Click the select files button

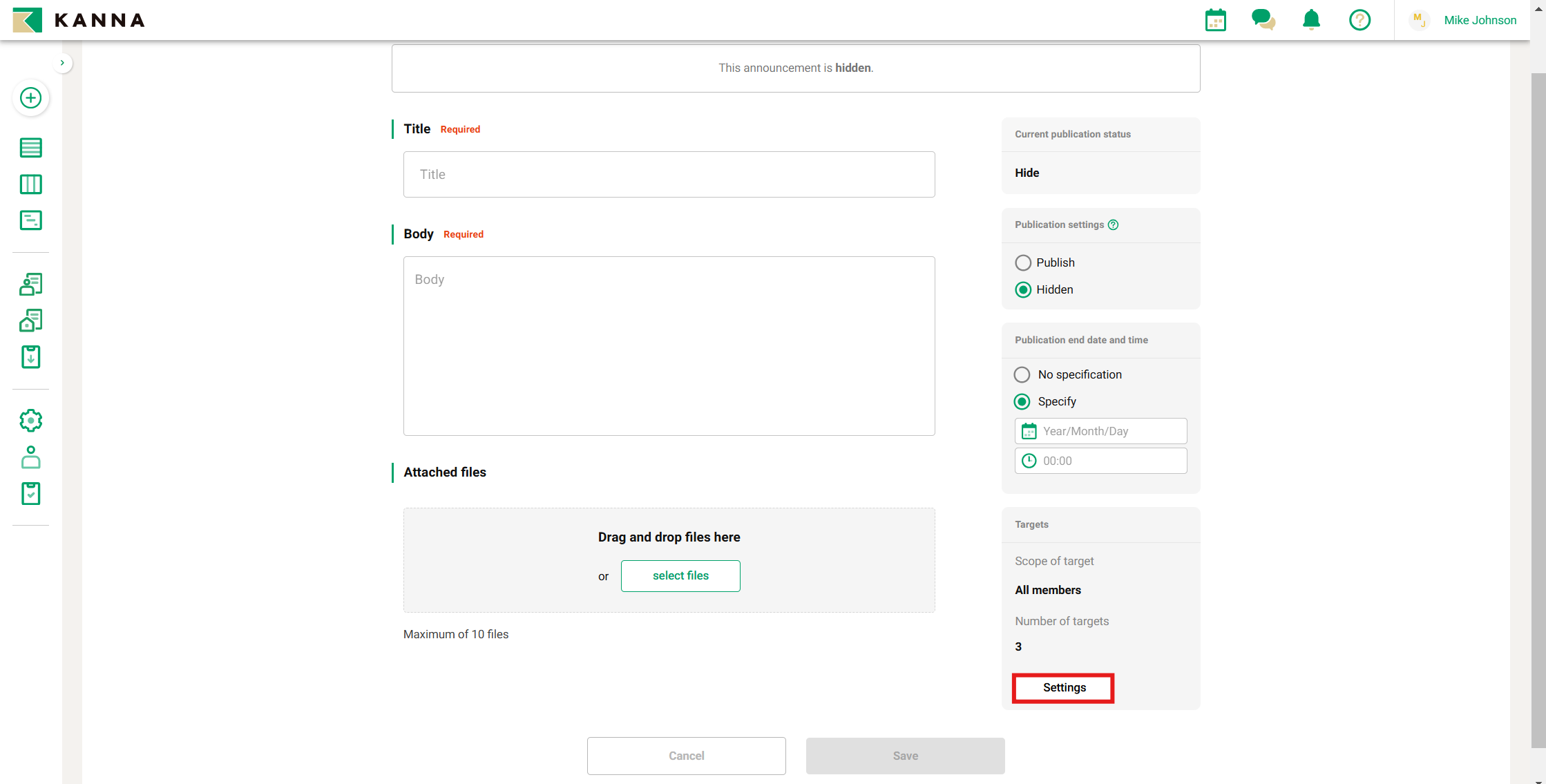[680, 576]
